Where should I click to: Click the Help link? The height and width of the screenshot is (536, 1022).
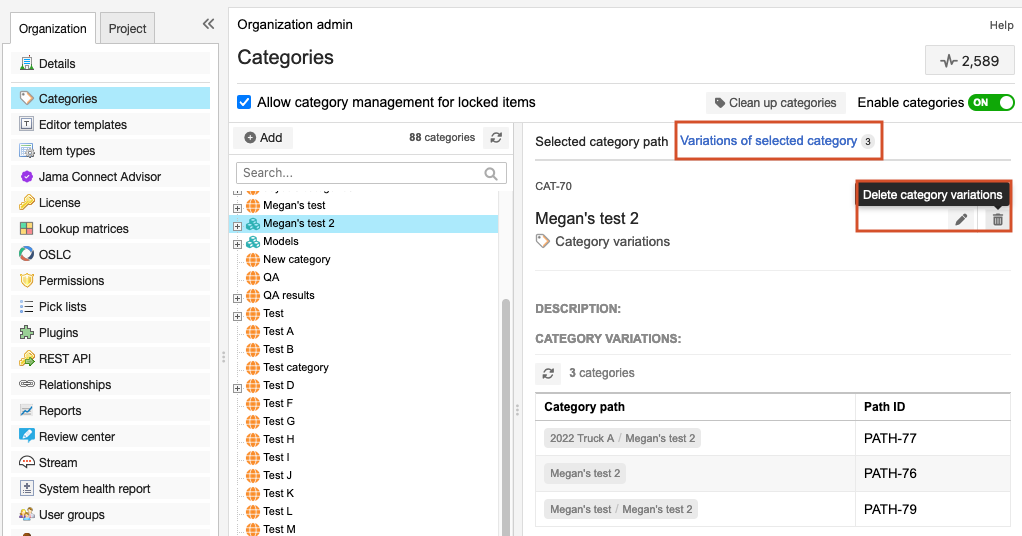(1001, 25)
